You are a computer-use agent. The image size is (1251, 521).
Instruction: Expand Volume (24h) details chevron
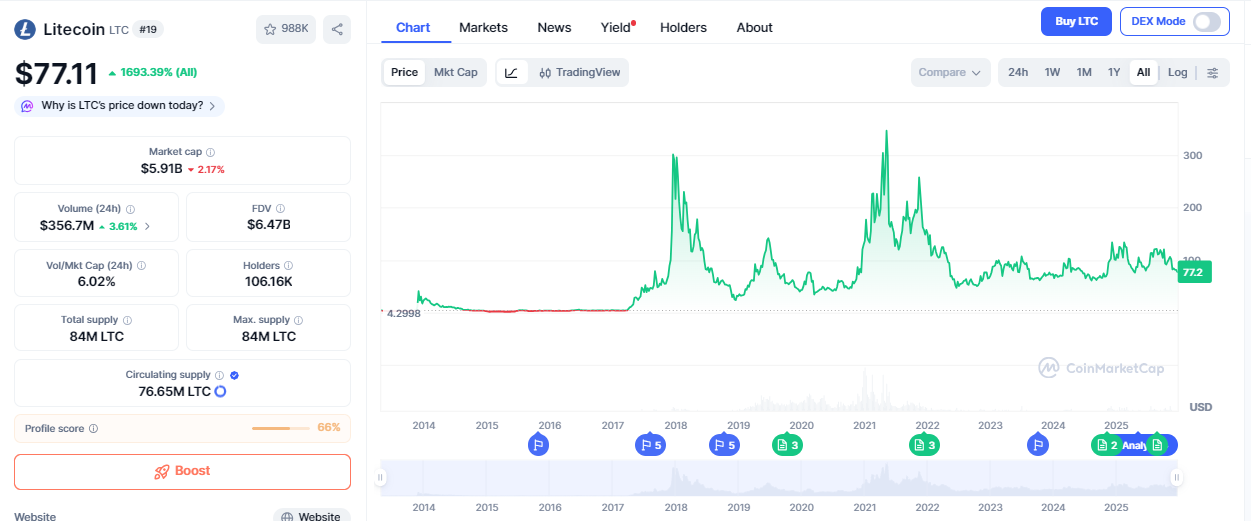[148, 226]
